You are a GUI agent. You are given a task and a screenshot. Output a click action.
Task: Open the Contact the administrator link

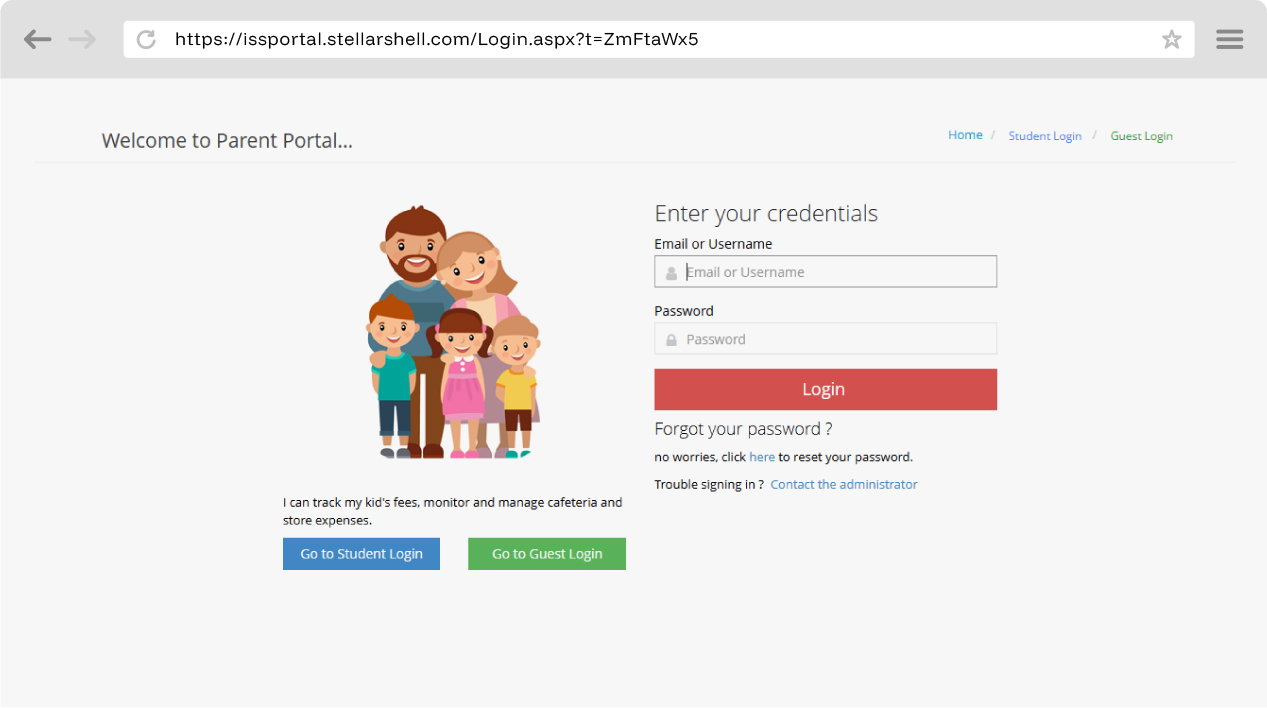click(x=843, y=484)
